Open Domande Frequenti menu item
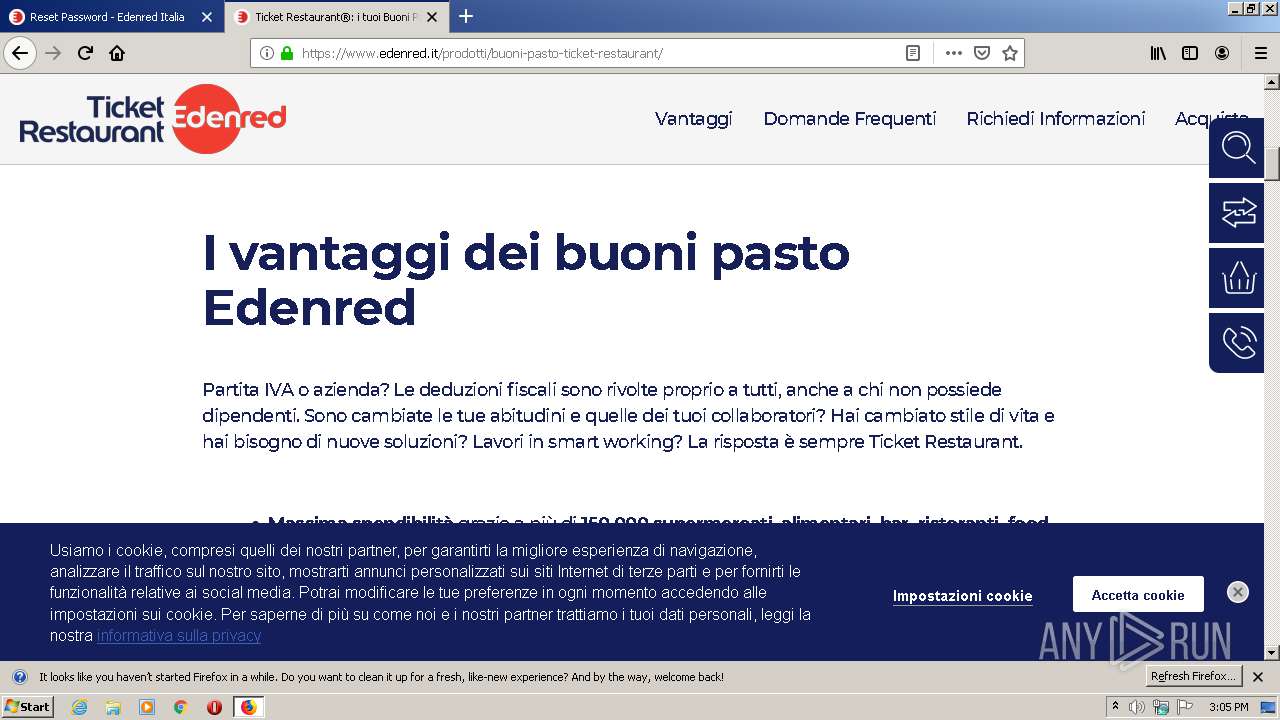This screenshot has height=720, width=1280. (x=849, y=118)
